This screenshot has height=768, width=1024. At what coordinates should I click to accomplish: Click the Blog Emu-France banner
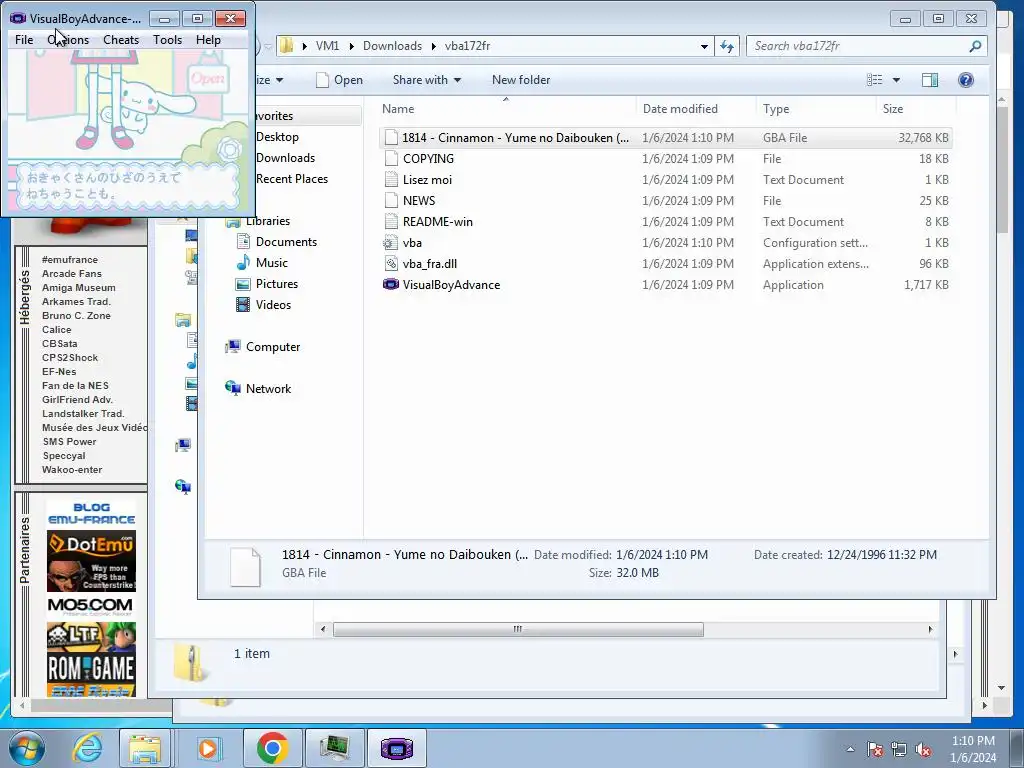pos(91,514)
